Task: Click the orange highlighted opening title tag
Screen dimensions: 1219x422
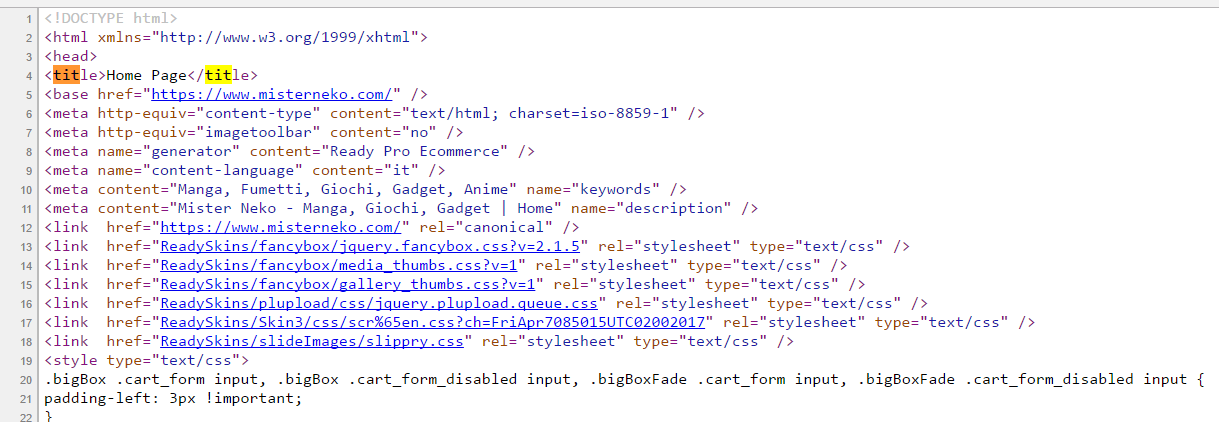Action: pos(66,75)
